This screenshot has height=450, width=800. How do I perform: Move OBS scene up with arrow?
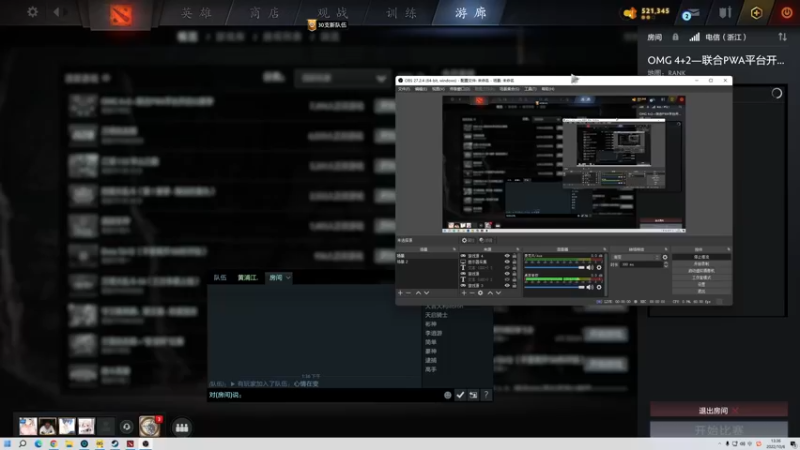point(418,293)
